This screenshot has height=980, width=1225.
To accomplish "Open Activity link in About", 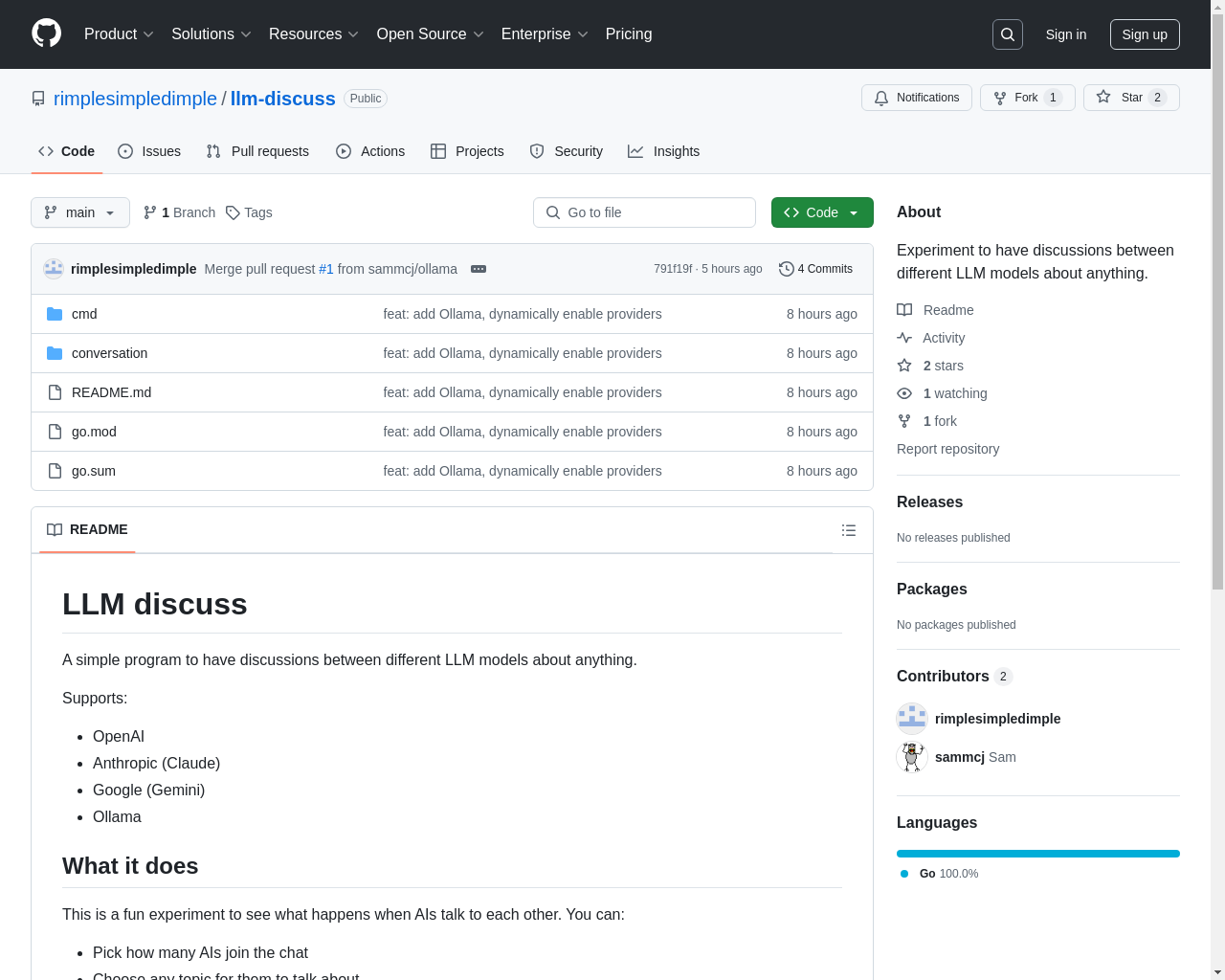I will pos(931,338).
